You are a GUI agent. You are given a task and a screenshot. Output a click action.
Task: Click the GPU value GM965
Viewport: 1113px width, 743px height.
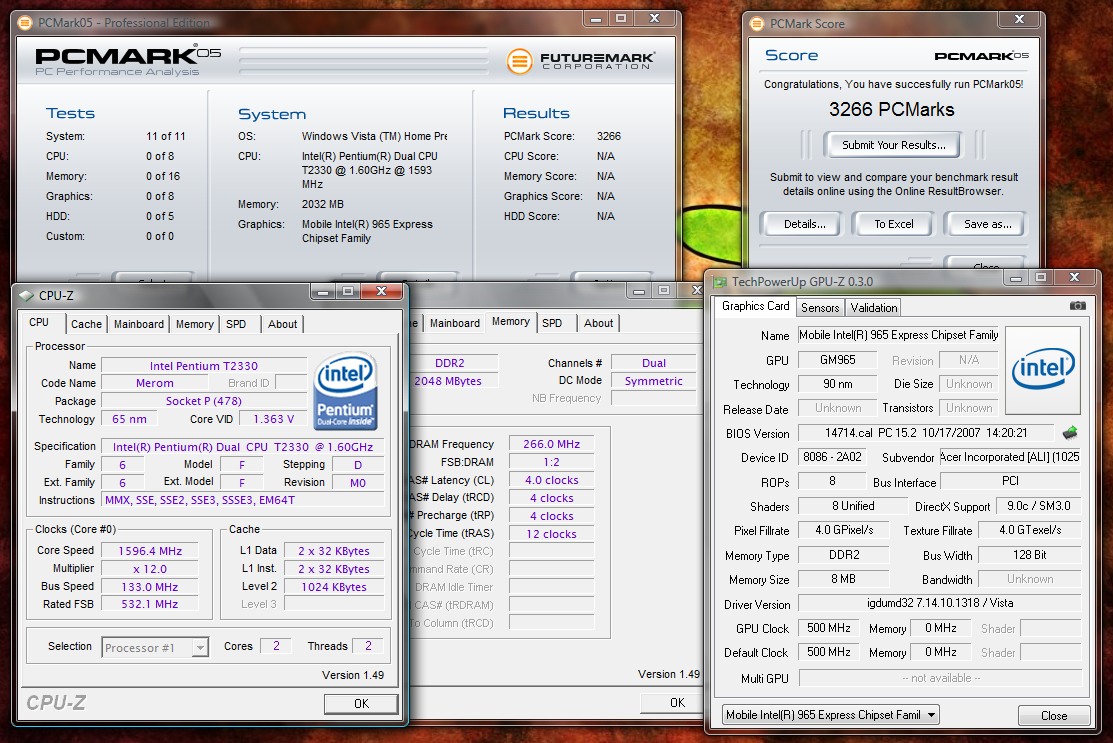coord(838,360)
